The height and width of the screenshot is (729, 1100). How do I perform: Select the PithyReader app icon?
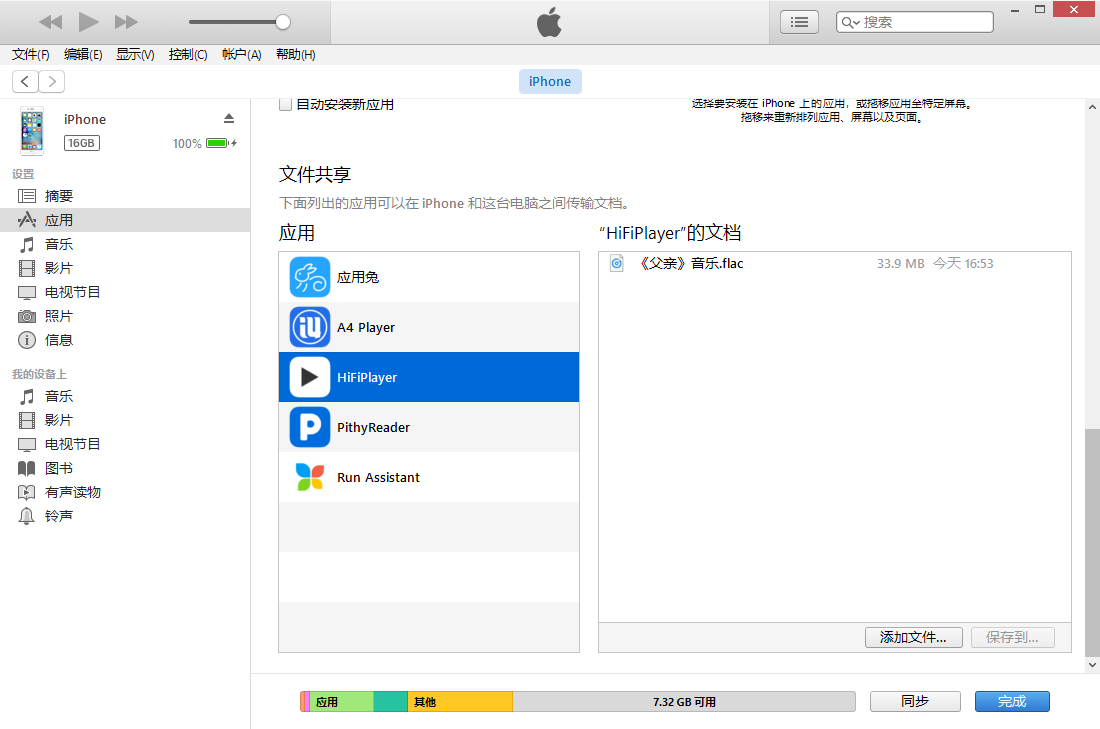click(309, 427)
